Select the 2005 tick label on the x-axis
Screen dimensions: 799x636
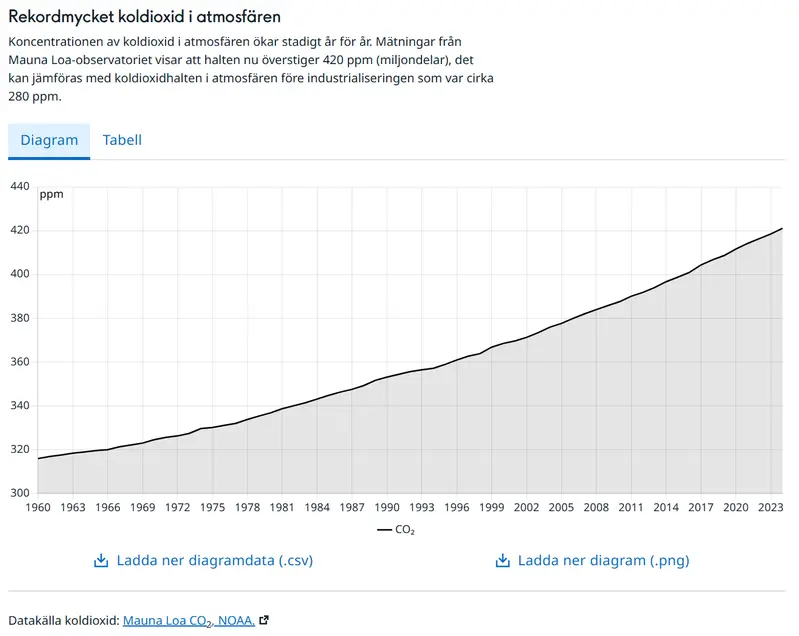point(561,507)
